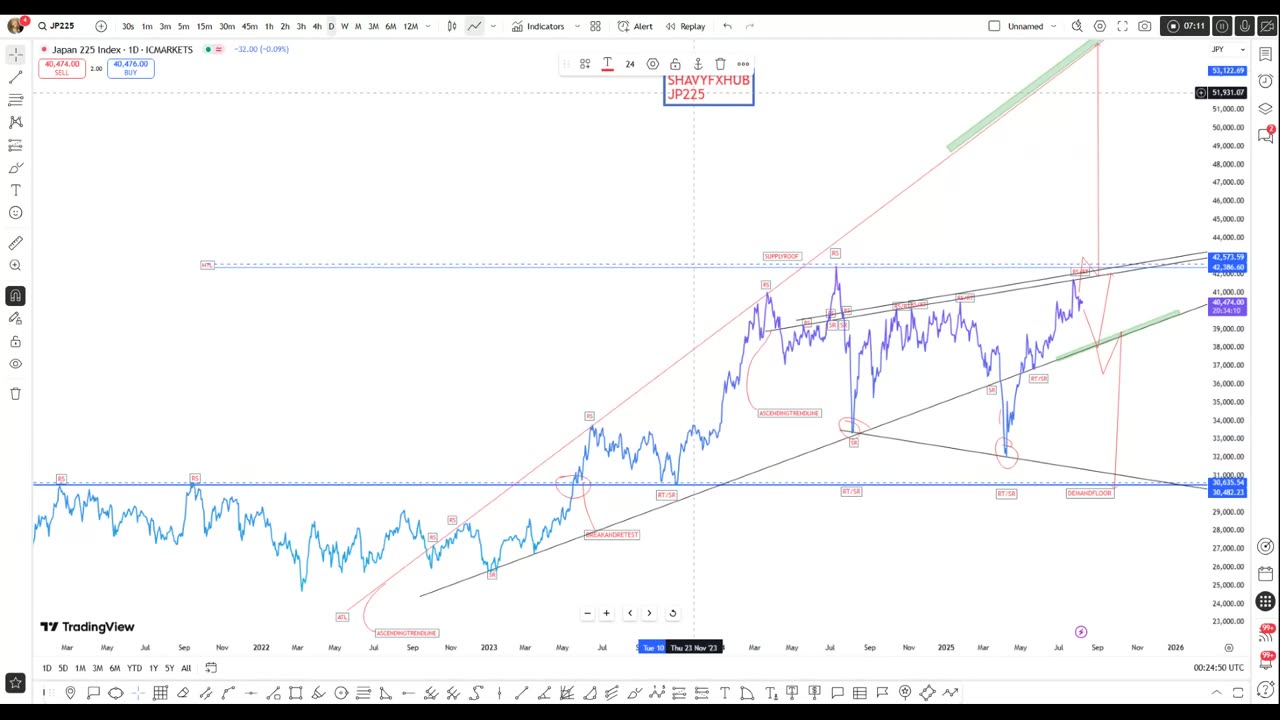The image size is (1280, 720).
Task: Open time axis settings gear
Action: click(x=1229, y=647)
